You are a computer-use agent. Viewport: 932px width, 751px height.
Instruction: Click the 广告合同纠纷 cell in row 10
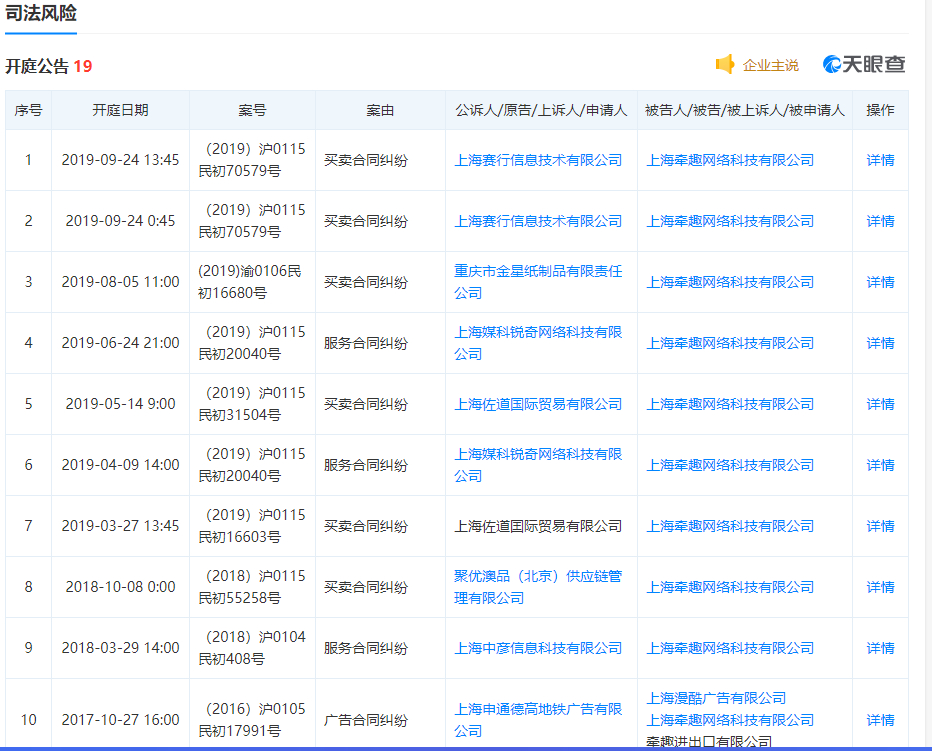tap(366, 720)
